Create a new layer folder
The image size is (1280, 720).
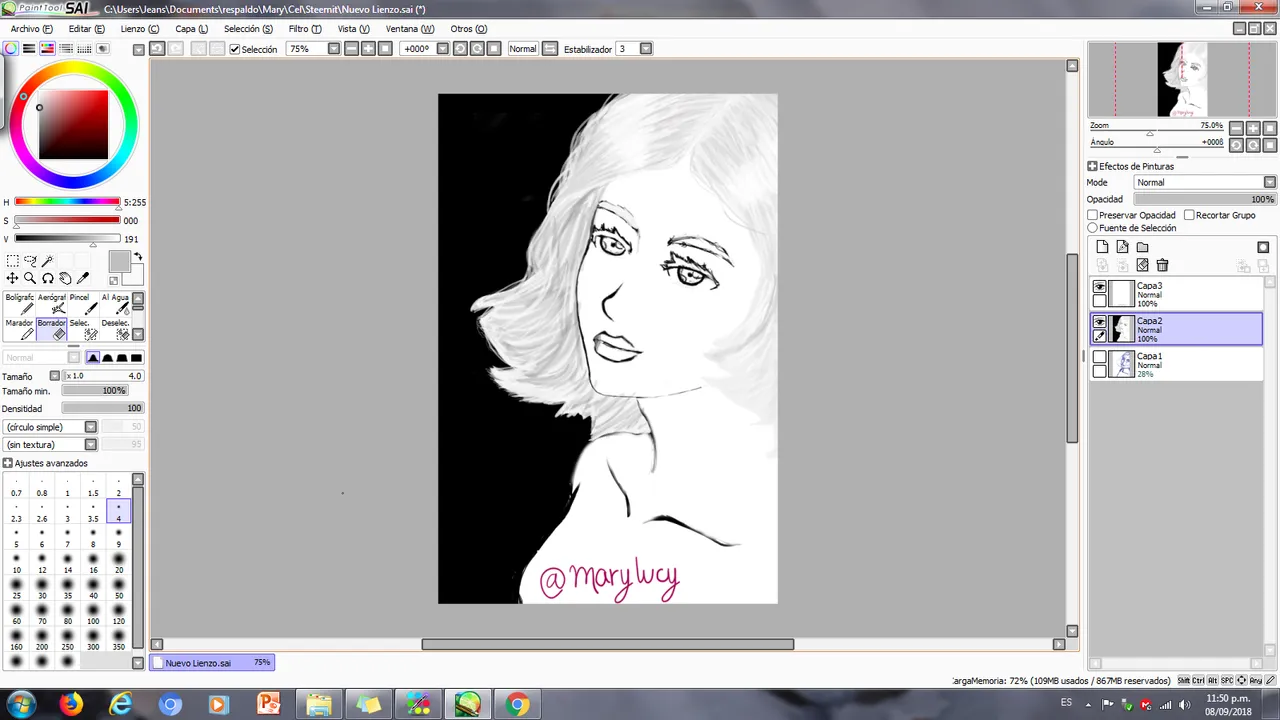[x=1142, y=247]
